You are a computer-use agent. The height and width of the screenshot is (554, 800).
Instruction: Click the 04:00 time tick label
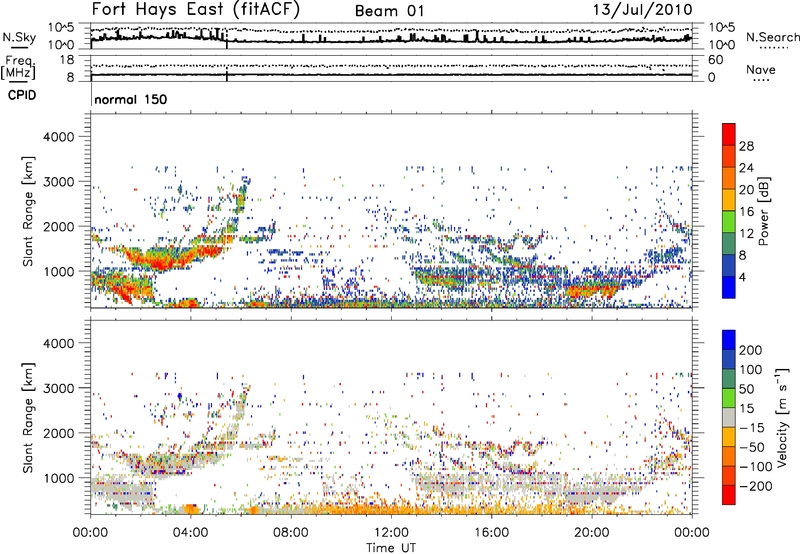[x=190, y=533]
